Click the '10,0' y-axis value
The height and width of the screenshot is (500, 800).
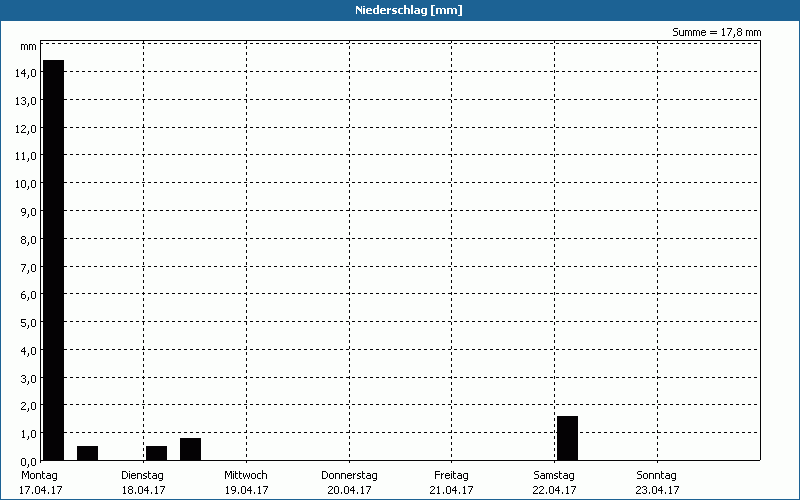26,184
